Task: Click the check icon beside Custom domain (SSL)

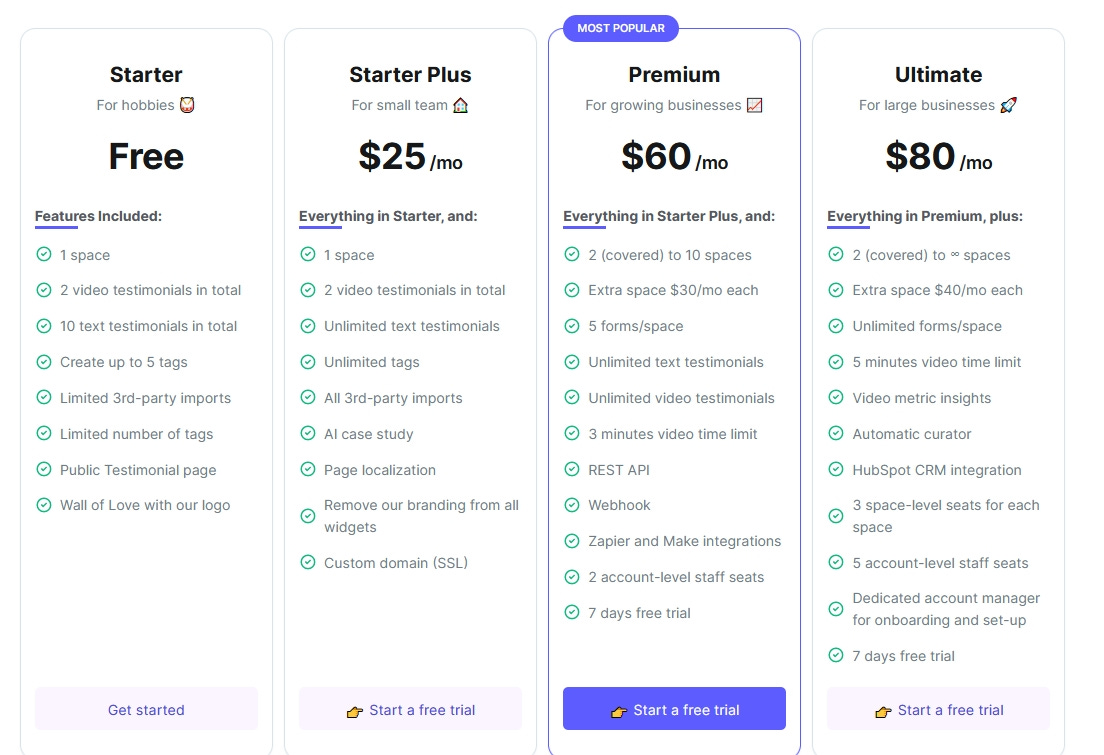Action: [x=308, y=562]
